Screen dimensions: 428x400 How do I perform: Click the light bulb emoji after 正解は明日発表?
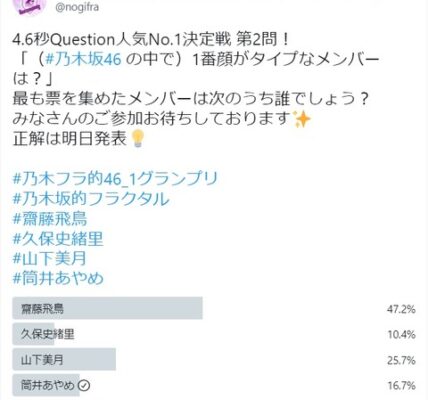137,139
